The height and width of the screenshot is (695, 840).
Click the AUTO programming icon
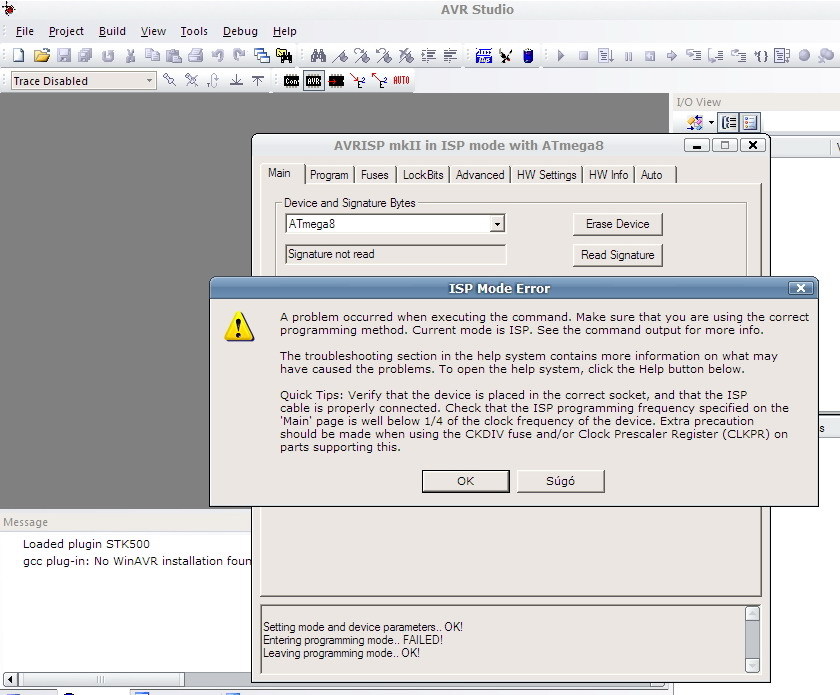[x=401, y=80]
